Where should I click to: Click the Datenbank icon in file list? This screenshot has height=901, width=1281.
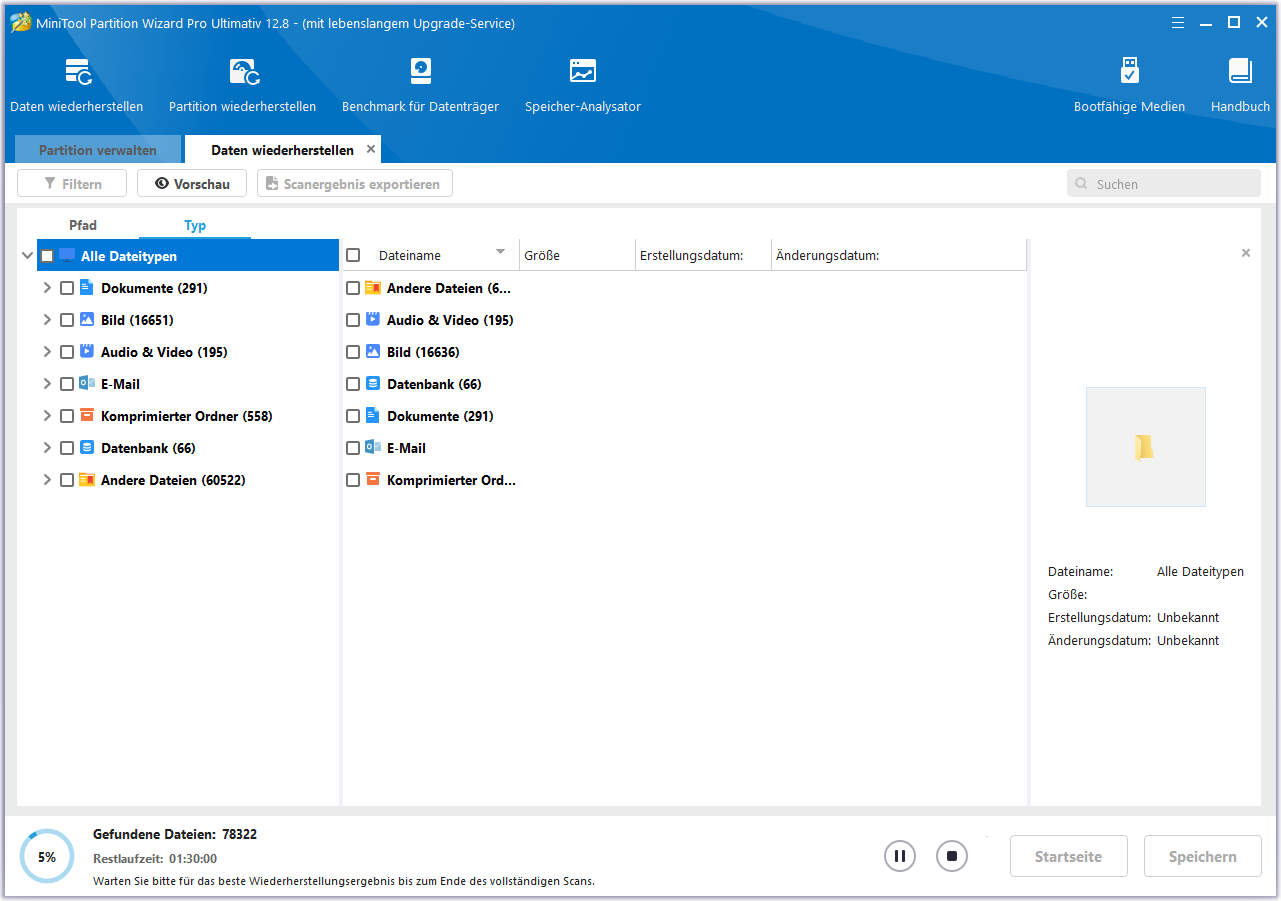click(373, 384)
